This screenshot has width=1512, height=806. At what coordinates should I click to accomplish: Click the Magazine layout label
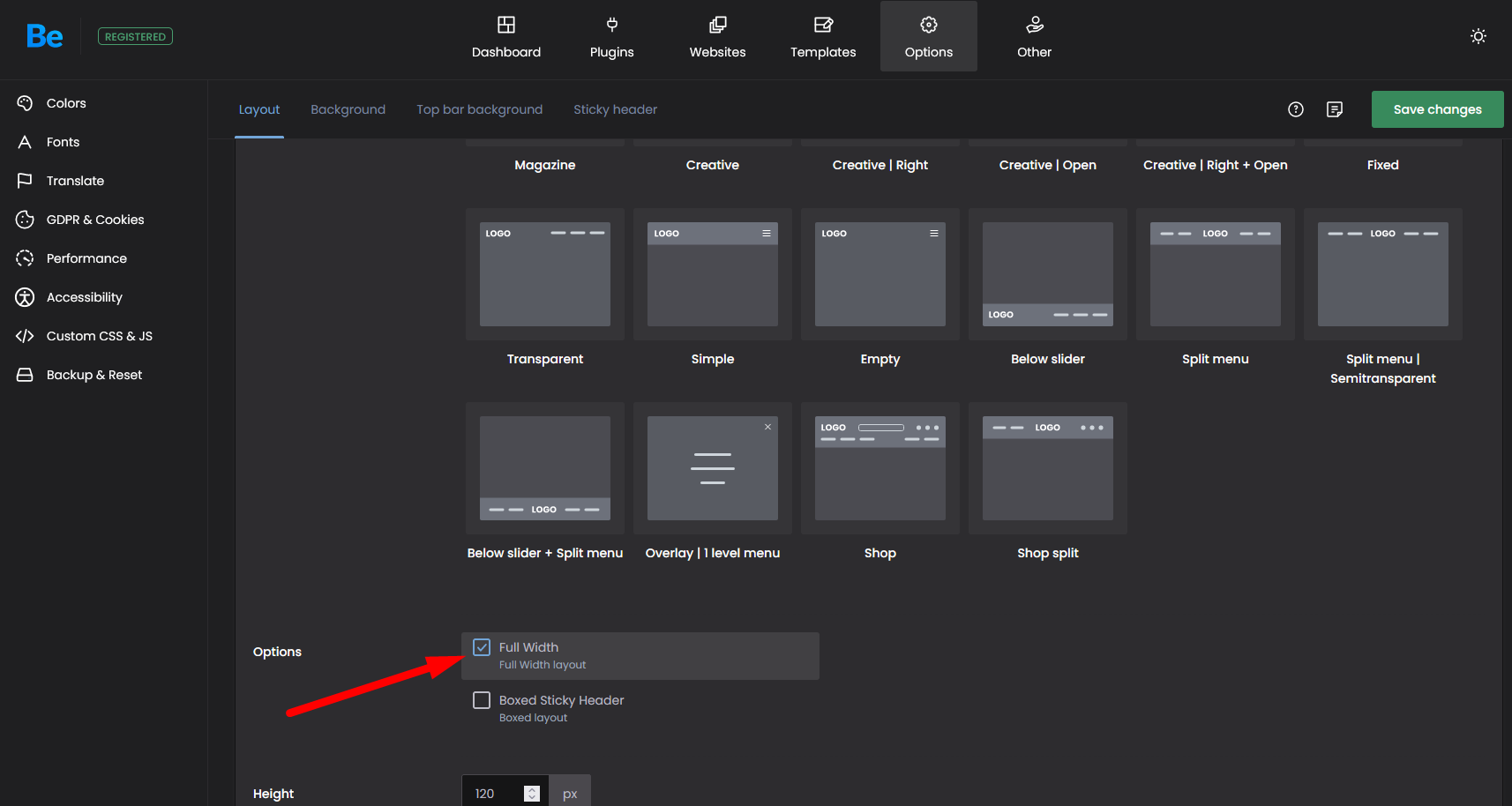coord(545,165)
